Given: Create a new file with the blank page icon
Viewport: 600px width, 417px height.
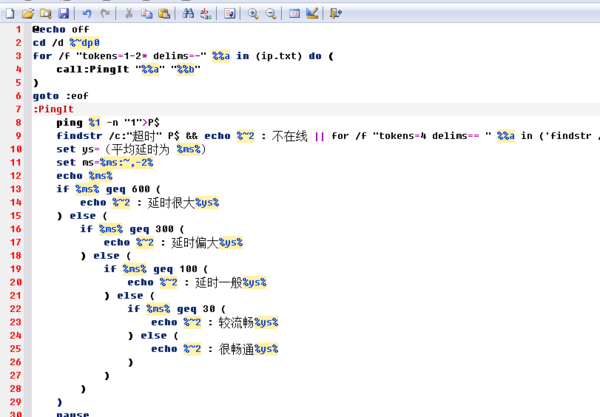Looking at the screenshot, I should [x=9, y=14].
